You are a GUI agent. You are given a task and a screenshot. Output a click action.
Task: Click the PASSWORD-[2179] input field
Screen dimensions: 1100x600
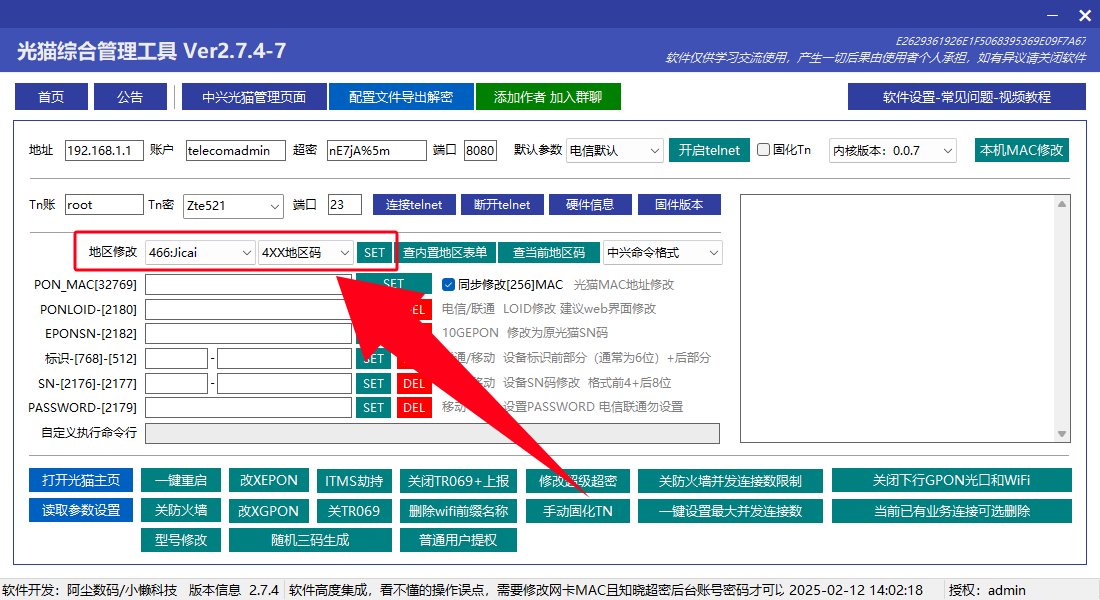tap(248, 407)
